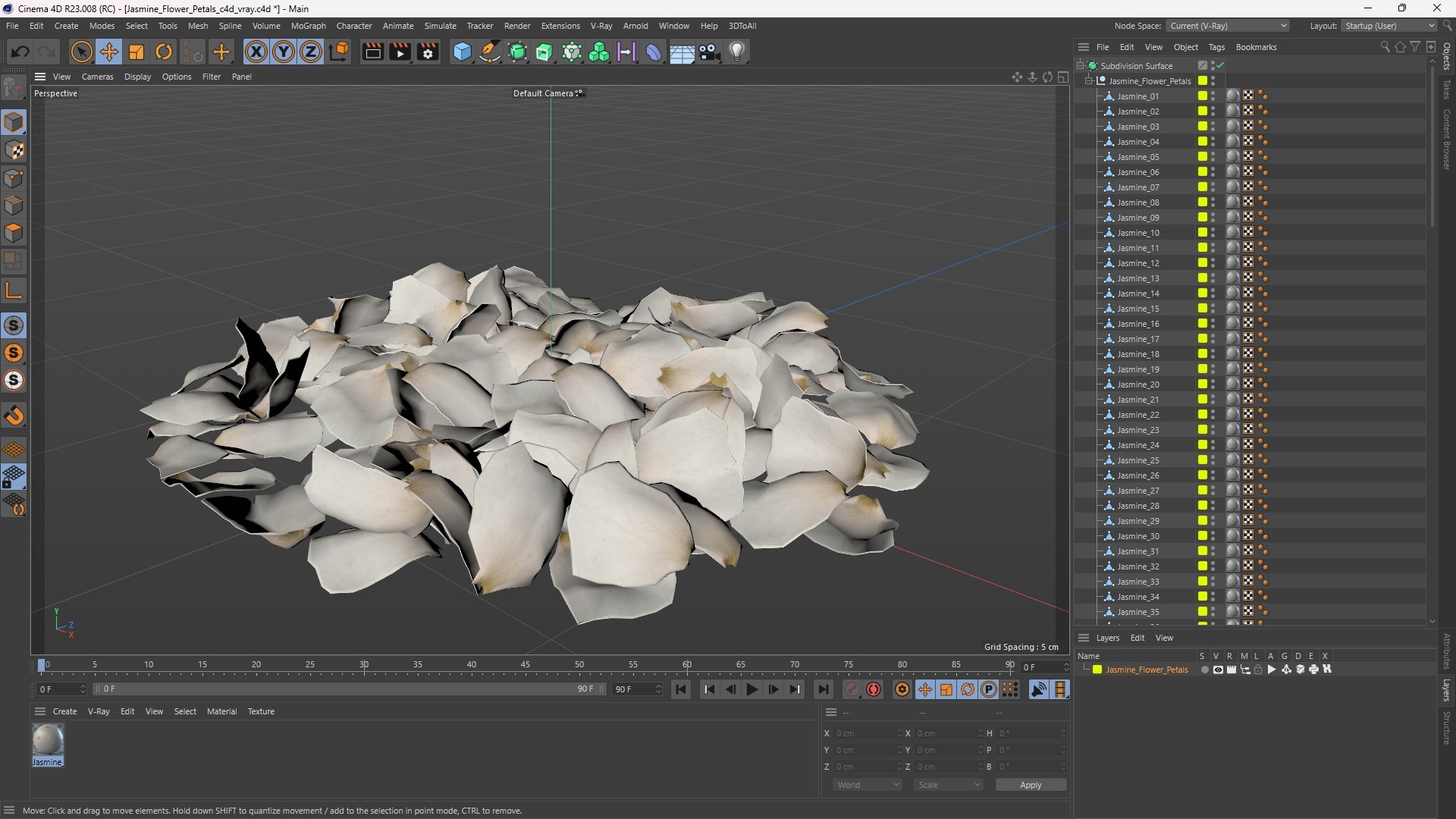Toggle Z axis lock
The image size is (1456, 819).
(311, 52)
